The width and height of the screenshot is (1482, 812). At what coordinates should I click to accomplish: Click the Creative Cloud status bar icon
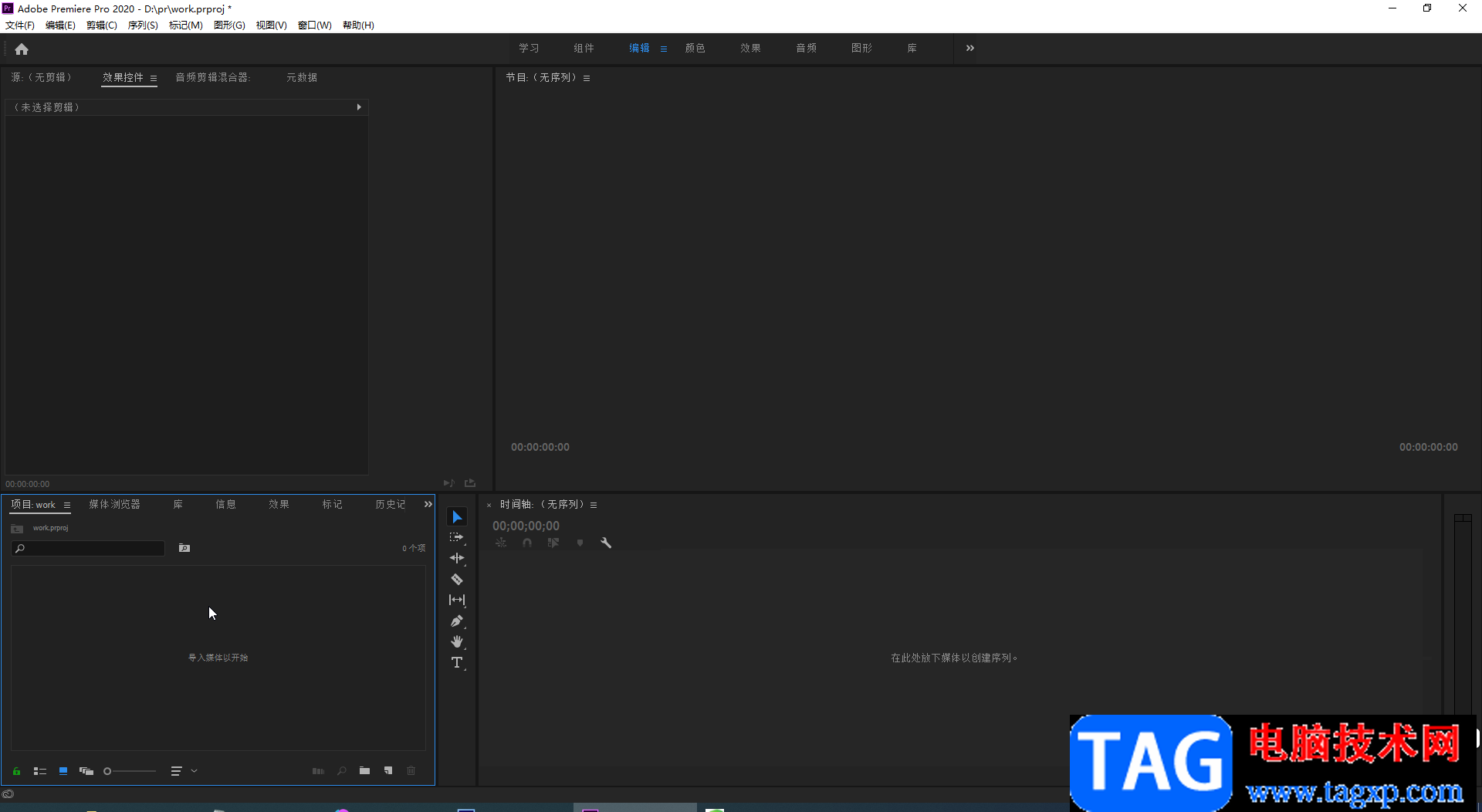[8, 793]
